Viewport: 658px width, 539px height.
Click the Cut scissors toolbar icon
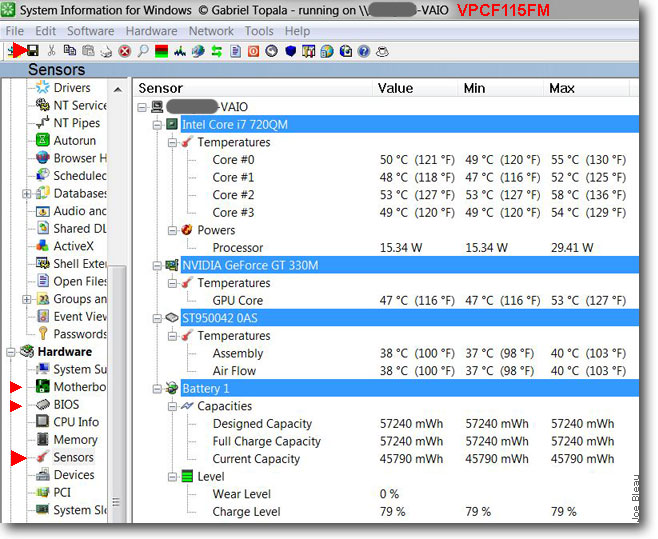51,51
